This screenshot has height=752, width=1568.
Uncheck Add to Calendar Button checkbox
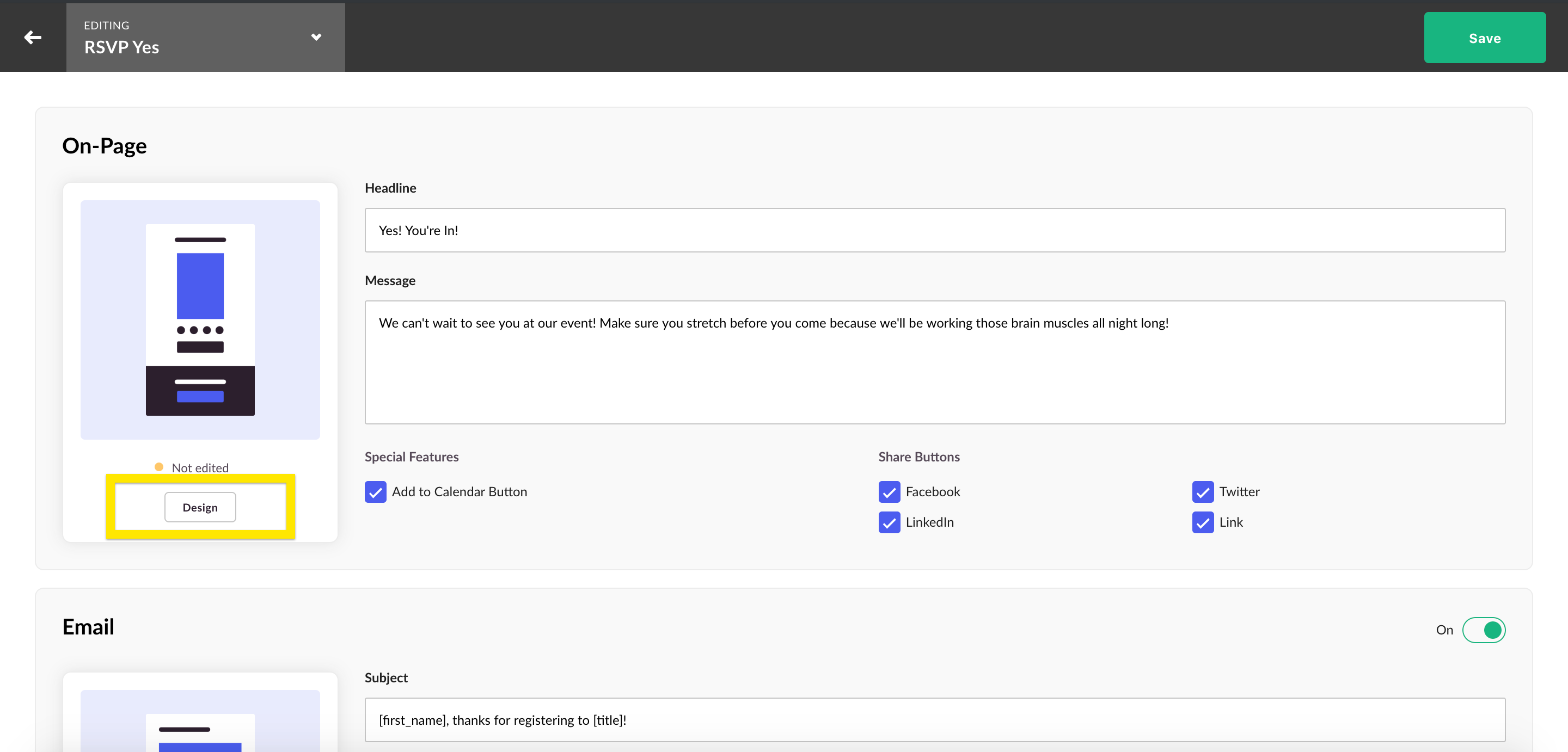click(x=376, y=491)
